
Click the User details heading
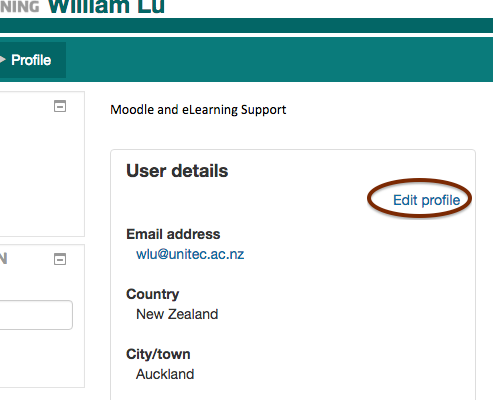(177, 171)
